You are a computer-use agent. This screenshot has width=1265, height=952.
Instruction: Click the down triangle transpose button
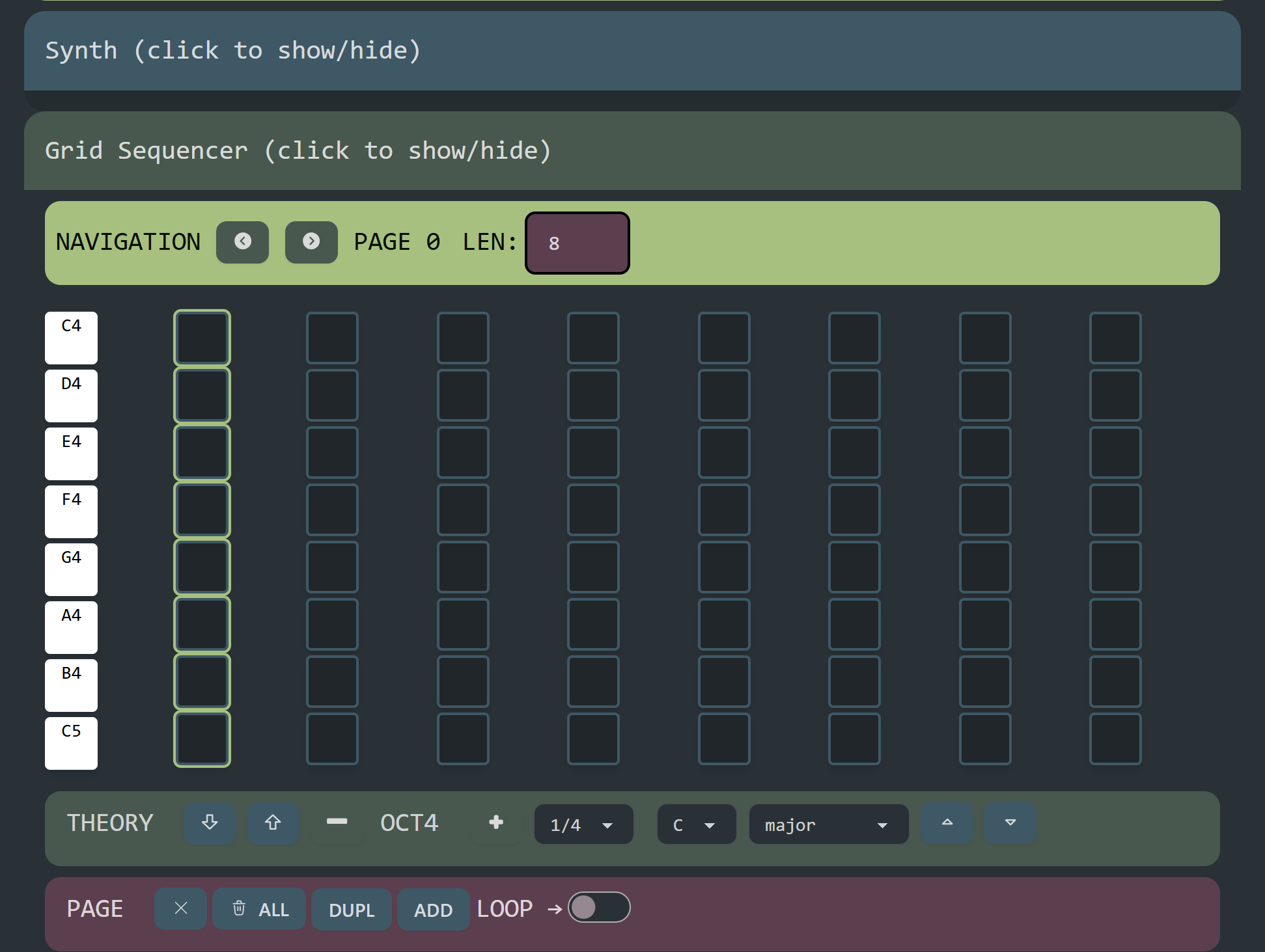[x=1010, y=823]
